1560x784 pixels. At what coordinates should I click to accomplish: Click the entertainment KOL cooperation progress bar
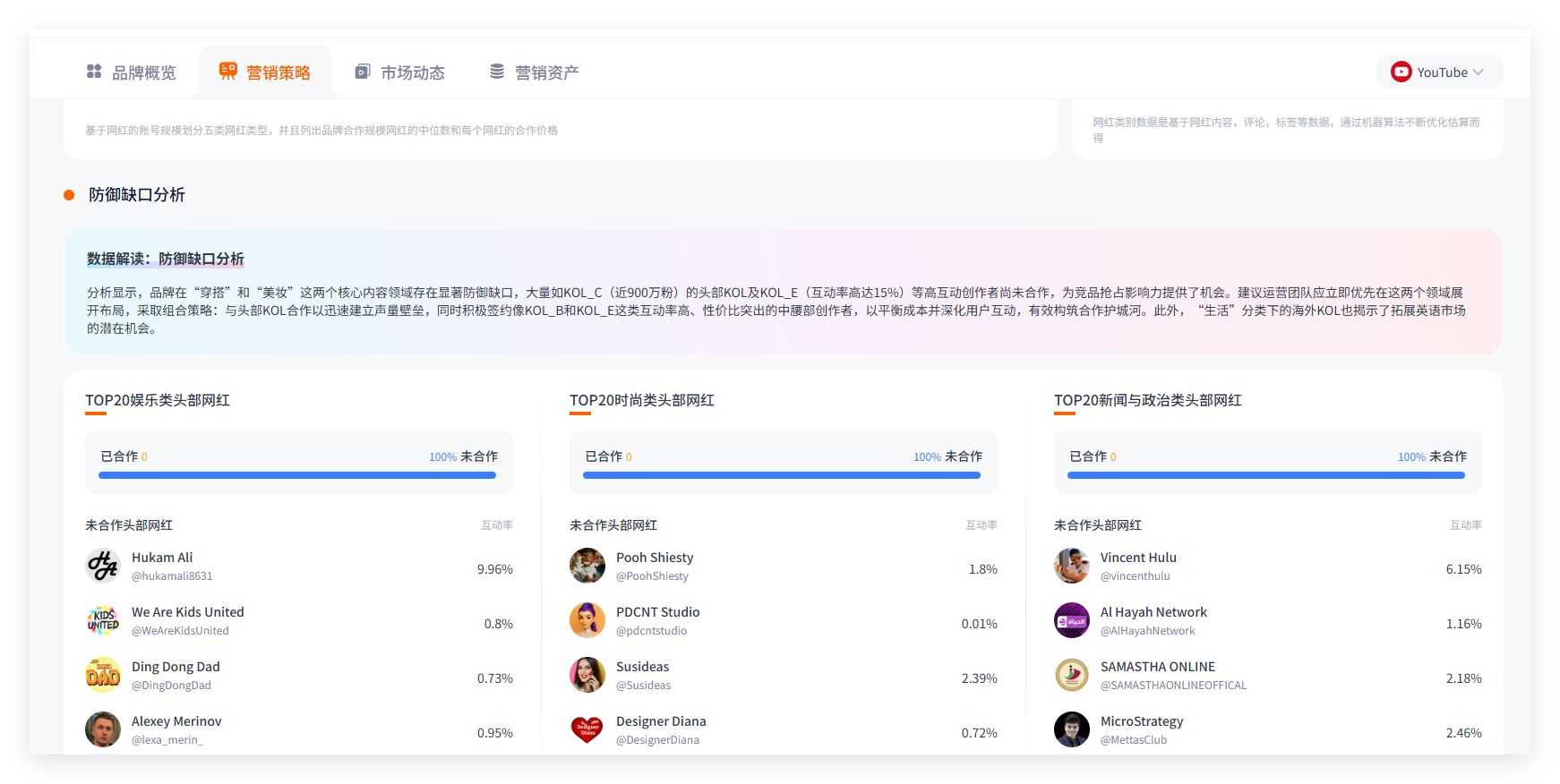point(297,475)
